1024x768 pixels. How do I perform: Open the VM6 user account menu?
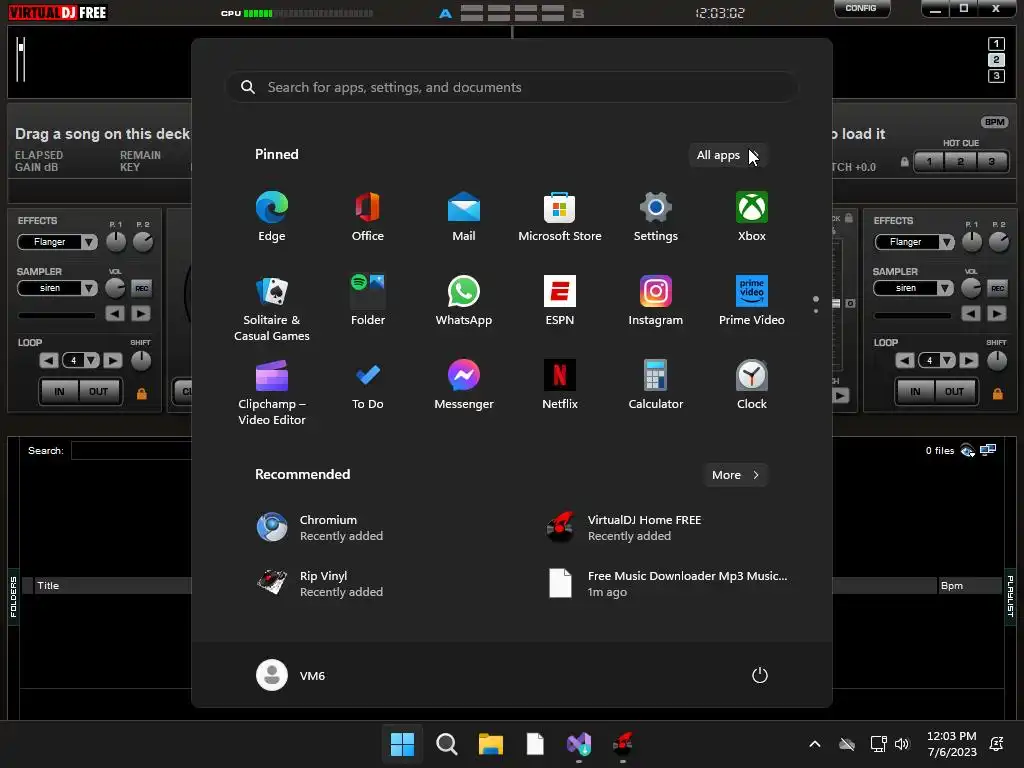tap(291, 675)
